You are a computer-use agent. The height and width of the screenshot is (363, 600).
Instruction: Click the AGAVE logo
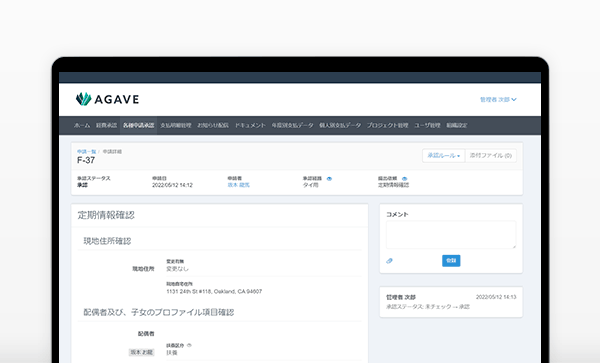[107, 99]
